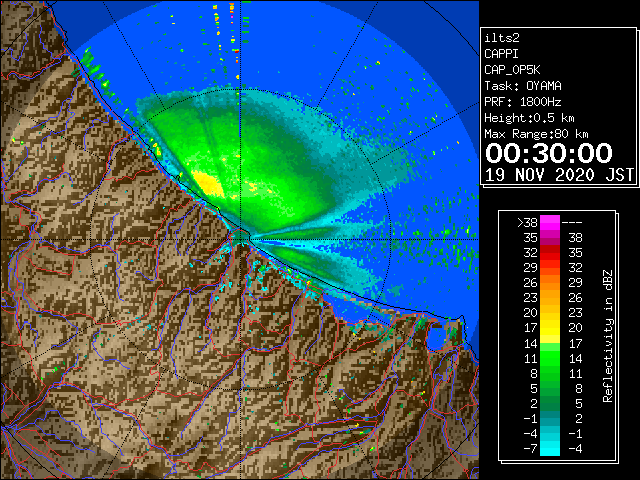The image size is (640, 480).
Task: Pick the orange 26–29 dBZ swatch
Action: [550, 283]
